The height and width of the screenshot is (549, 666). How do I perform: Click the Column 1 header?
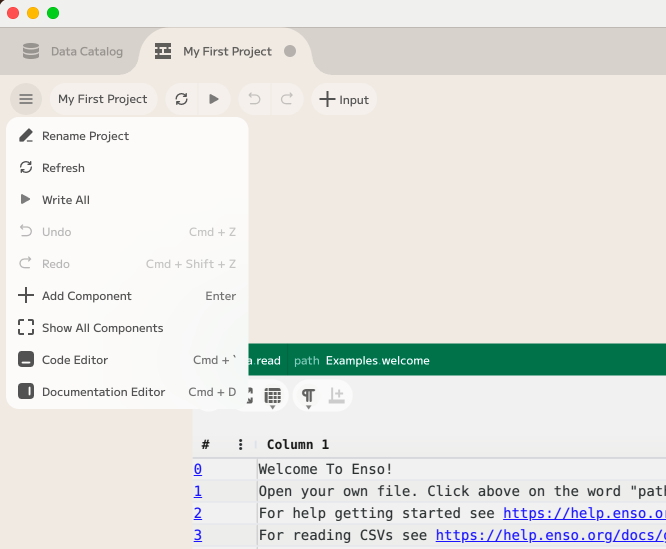tap(298, 444)
